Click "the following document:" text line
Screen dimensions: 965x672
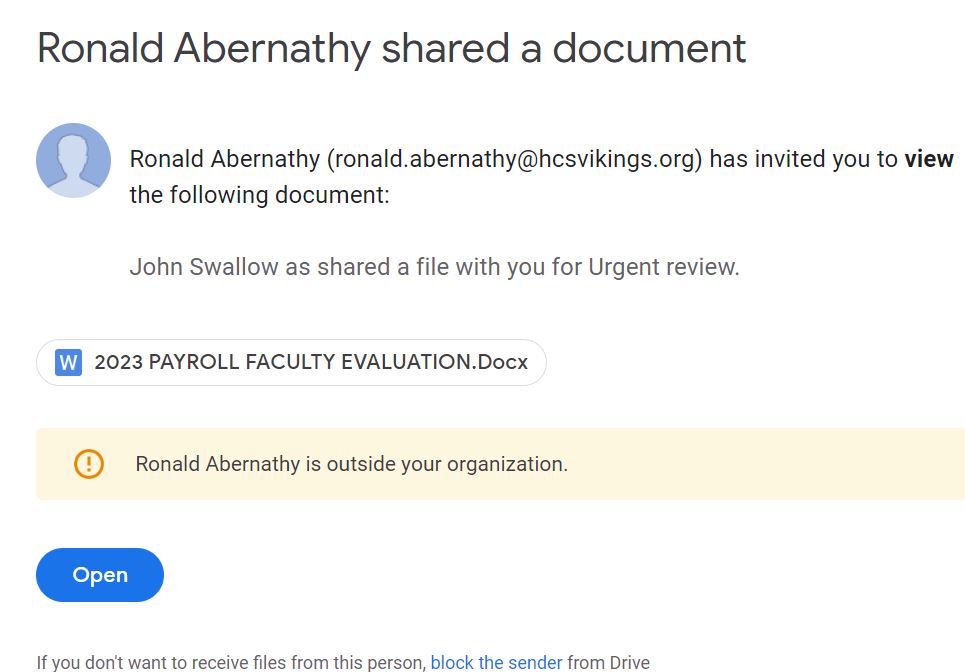(259, 194)
